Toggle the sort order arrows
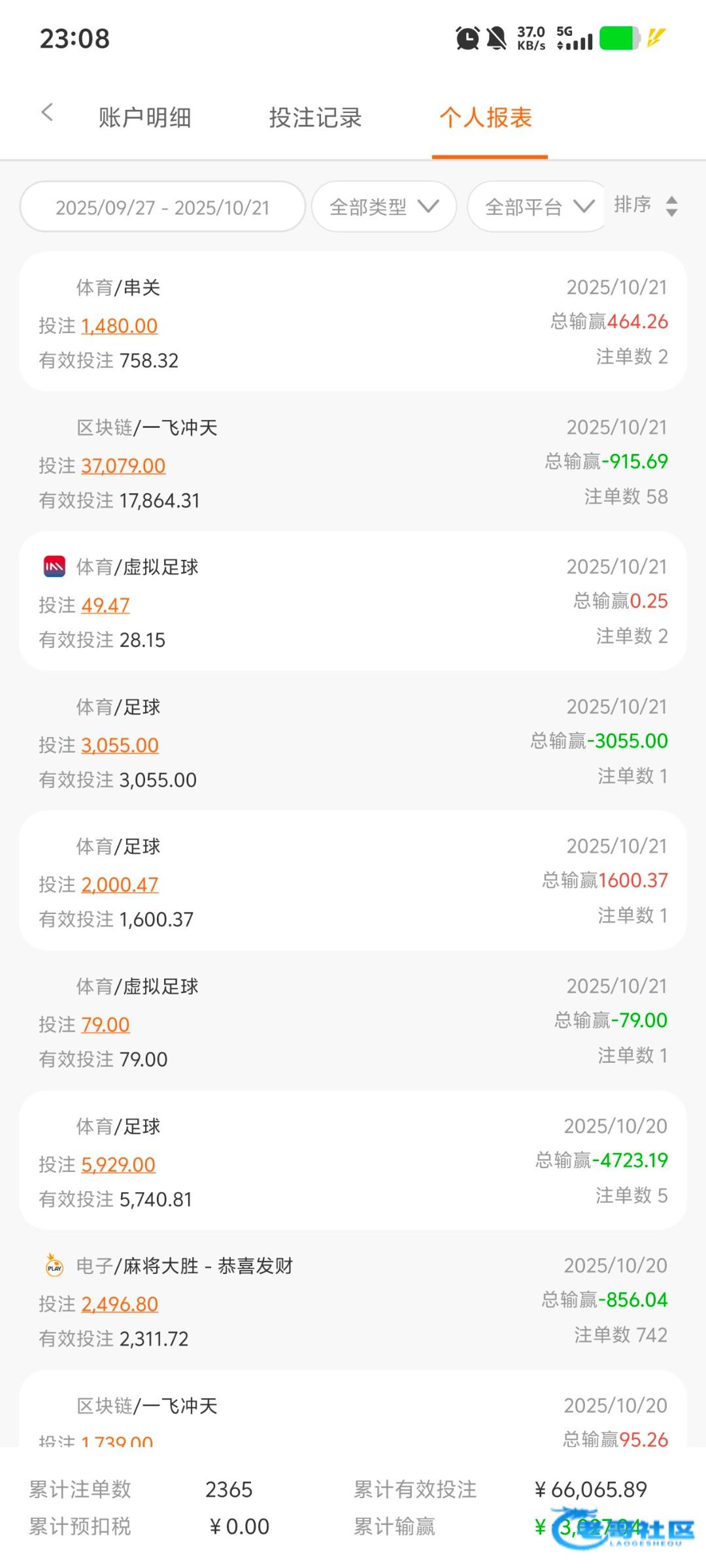 (671, 206)
